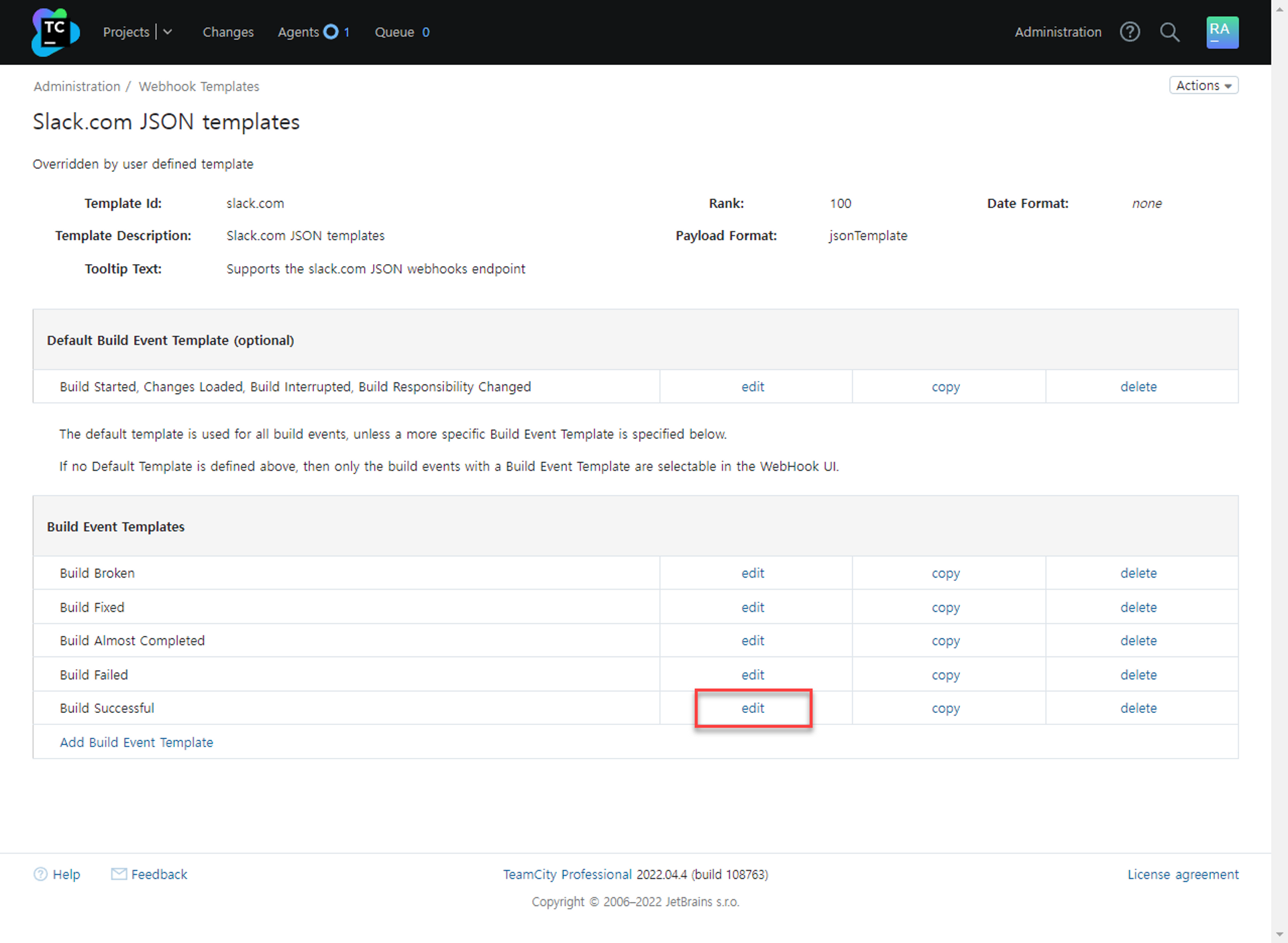Delete the Build Broken template
Image resolution: width=1288 pixels, height=943 pixels.
[1138, 573]
